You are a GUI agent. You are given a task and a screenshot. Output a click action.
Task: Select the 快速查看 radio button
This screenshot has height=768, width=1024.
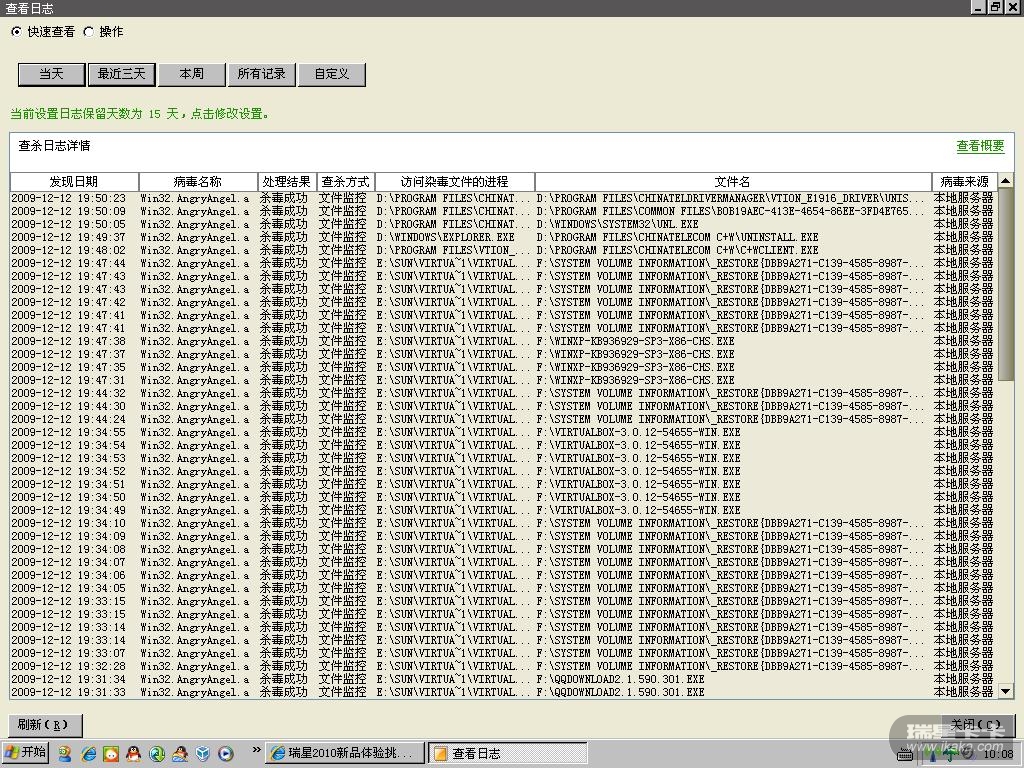pos(16,32)
